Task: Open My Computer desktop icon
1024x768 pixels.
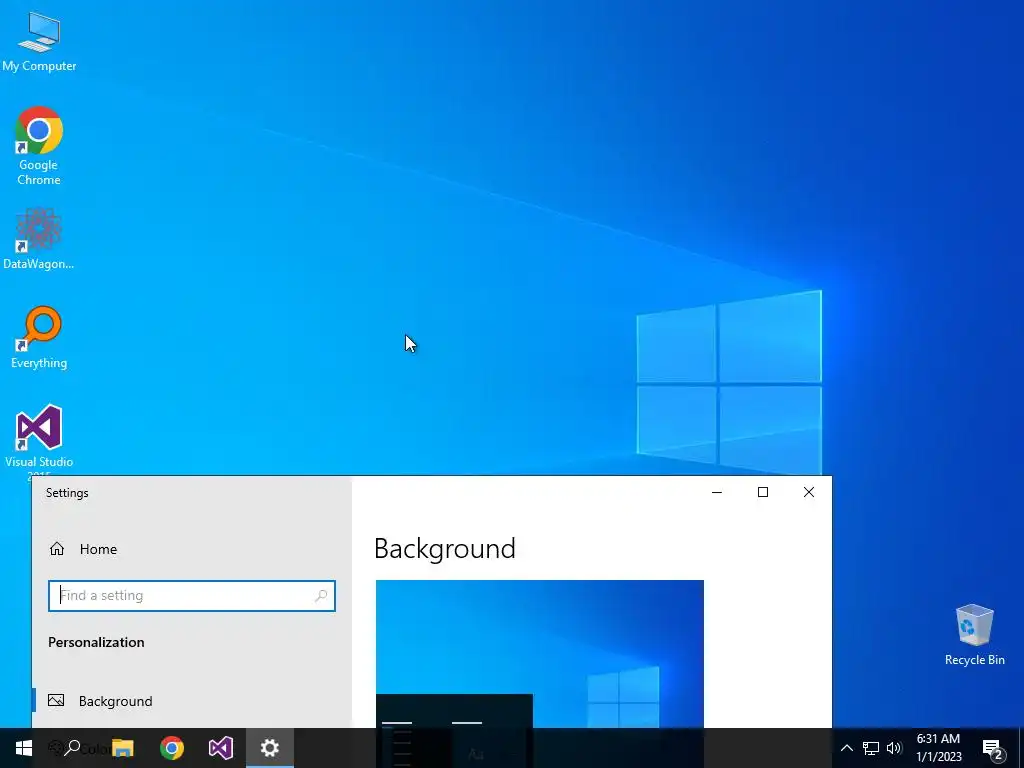Action: 39,40
